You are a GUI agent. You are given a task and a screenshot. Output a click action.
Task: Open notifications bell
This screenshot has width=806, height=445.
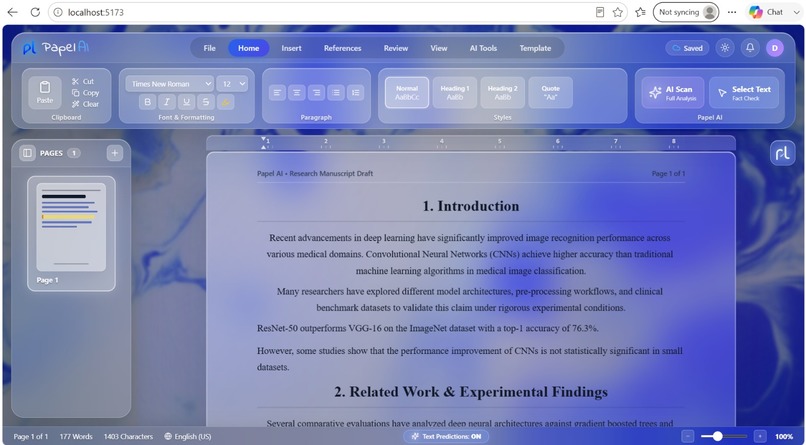tap(750, 48)
